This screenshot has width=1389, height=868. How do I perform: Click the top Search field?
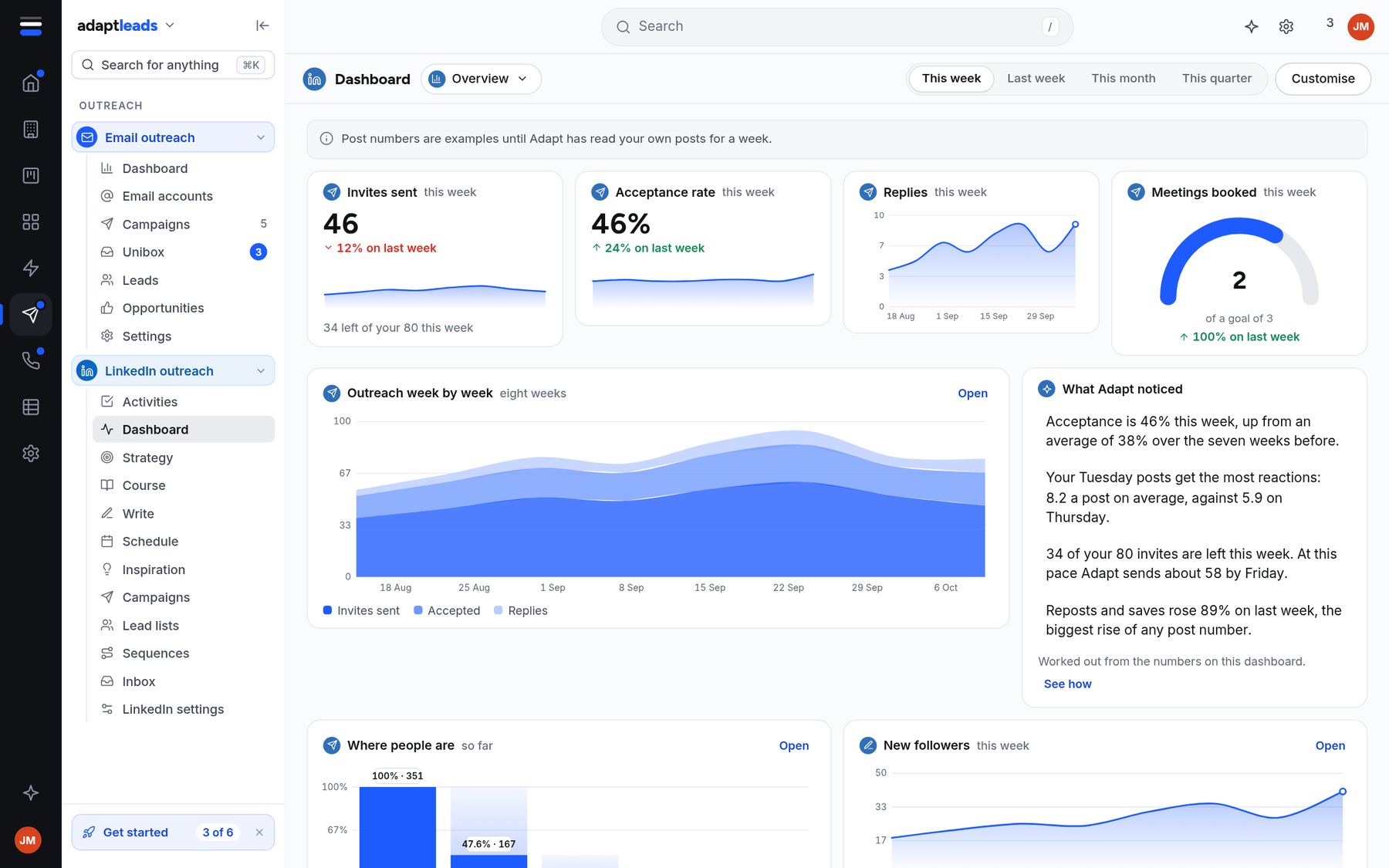tap(836, 27)
